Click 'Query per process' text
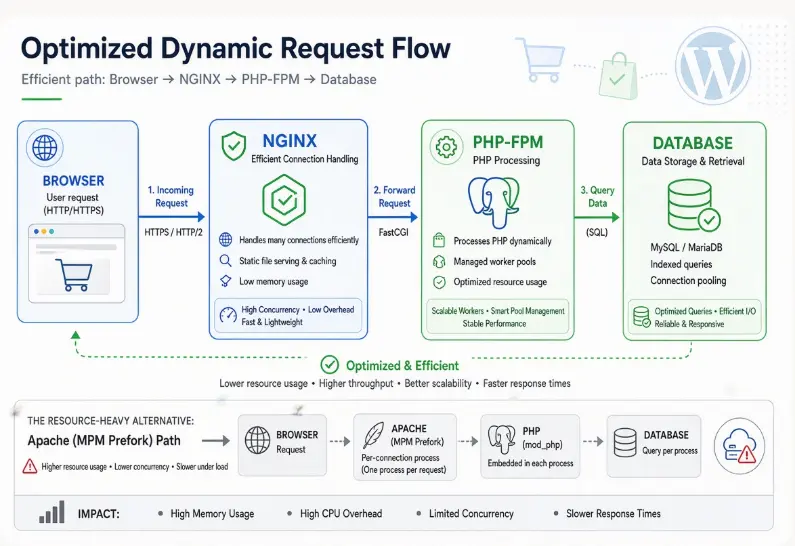The width and height of the screenshot is (795, 546). (670, 451)
